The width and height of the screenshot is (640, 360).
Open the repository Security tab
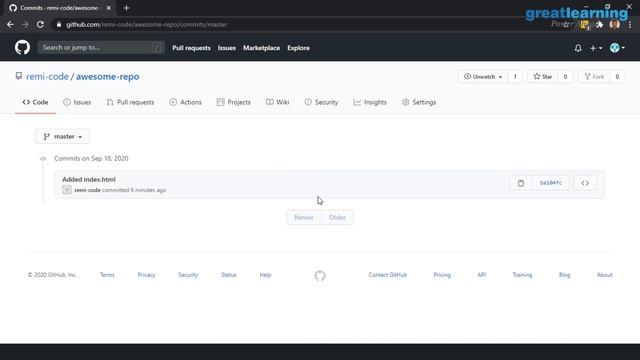321,102
